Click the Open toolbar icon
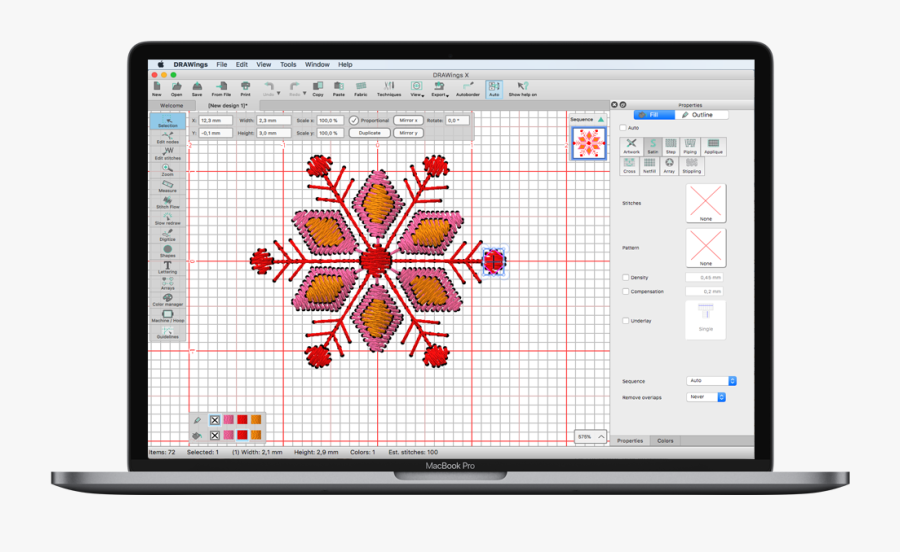Screen dimensions: 900x552 pyautogui.click(x=176, y=89)
